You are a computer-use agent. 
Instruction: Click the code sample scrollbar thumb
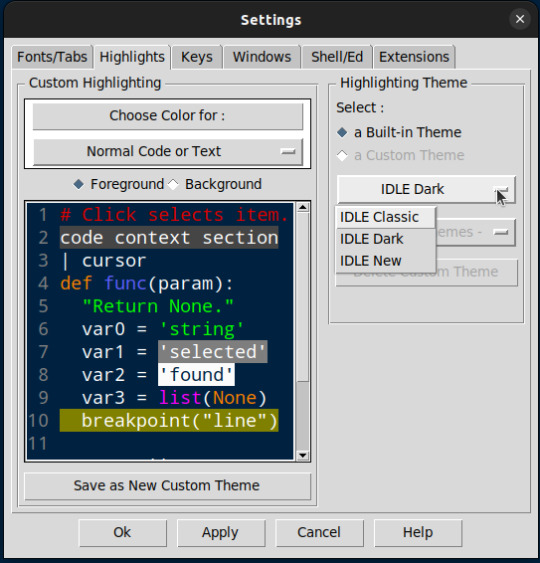click(x=303, y=297)
